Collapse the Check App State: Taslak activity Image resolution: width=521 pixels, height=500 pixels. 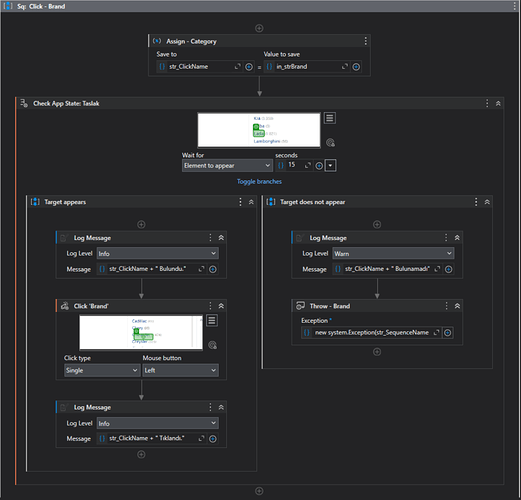coord(498,104)
